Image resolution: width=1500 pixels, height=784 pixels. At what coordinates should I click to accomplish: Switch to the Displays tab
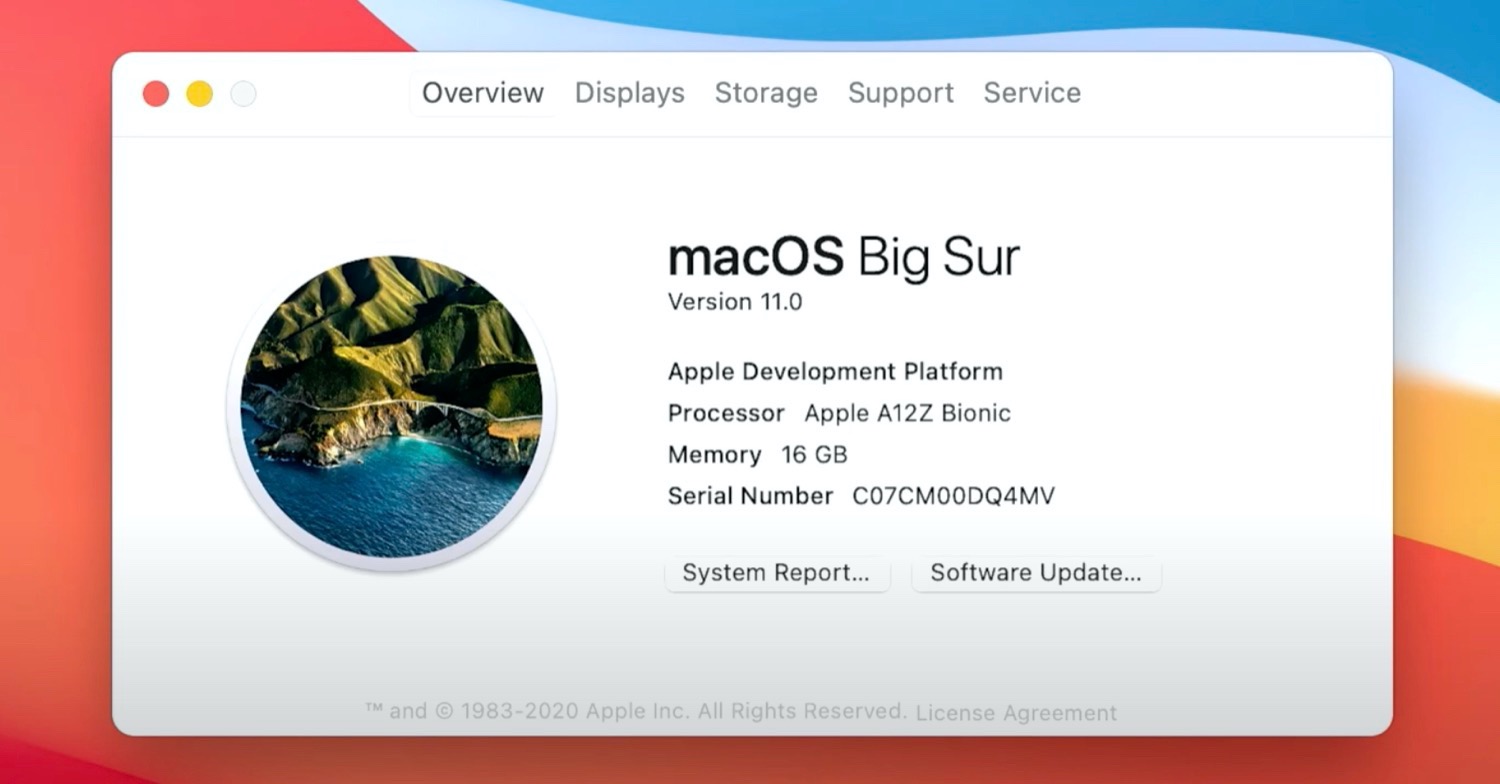pyautogui.click(x=630, y=93)
